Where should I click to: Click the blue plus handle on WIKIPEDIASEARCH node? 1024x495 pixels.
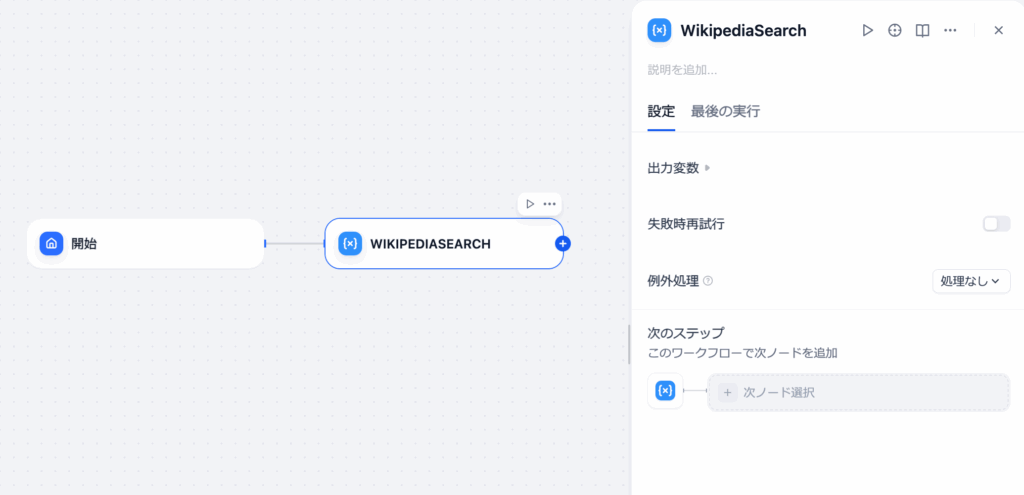[x=563, y=243]
